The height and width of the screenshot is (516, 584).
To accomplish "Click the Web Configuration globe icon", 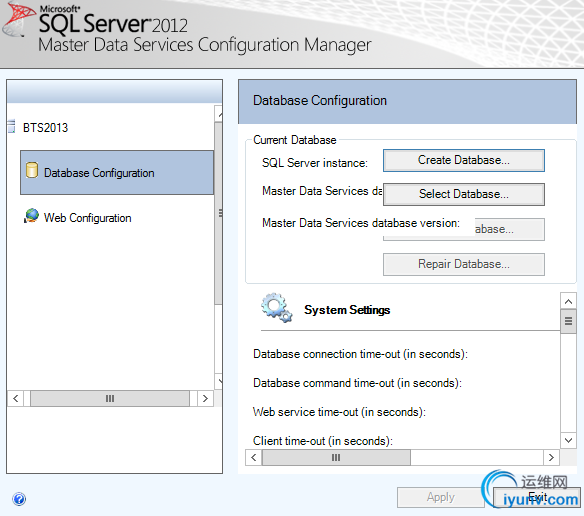I will pyautogui.click(x=31, y=216).
